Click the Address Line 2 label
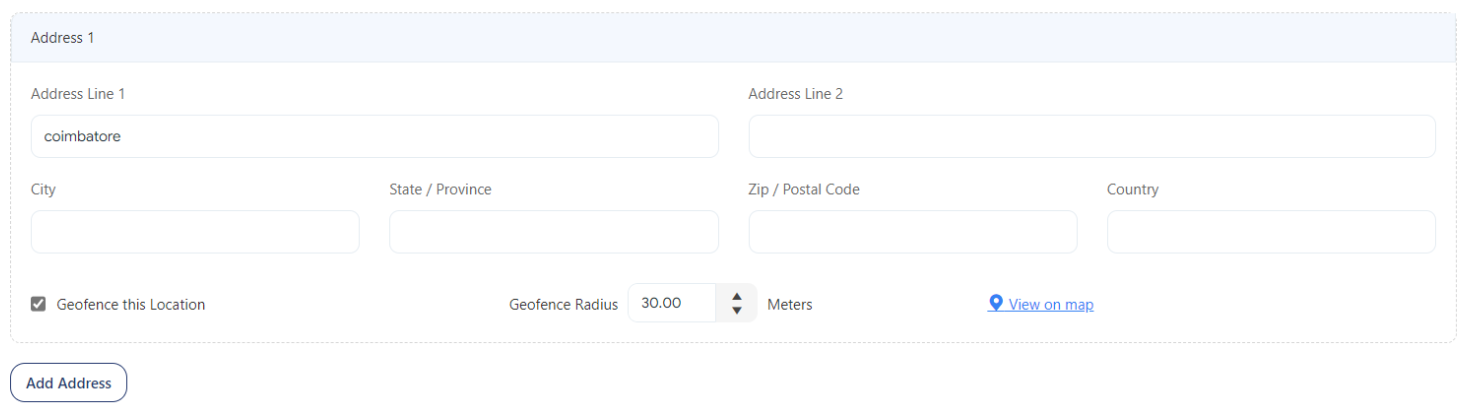This screenshot has height=409, width=1457. pyautogui.click(x=795, y=94)
